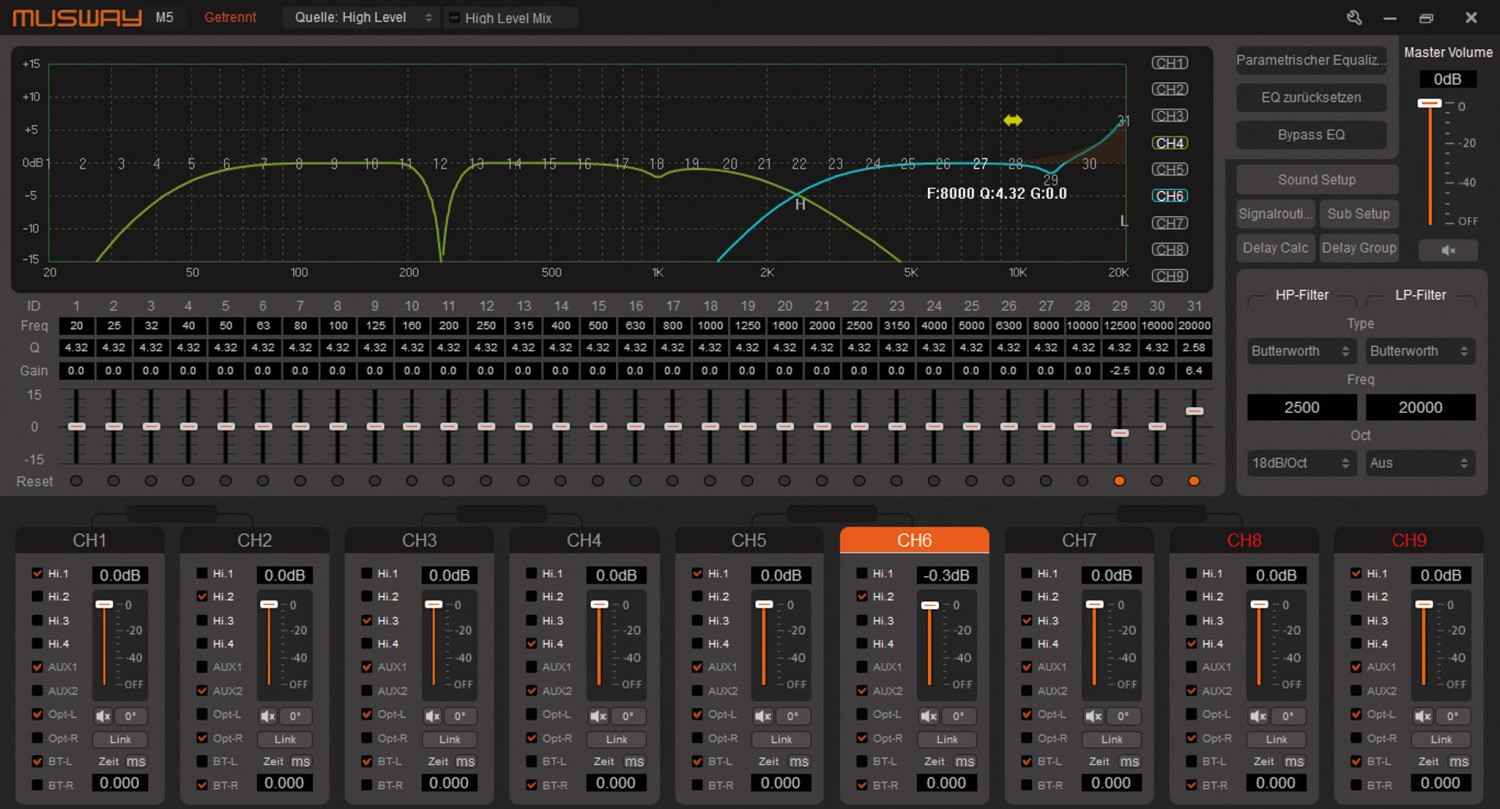Click Parametrischer Equalizer button
This screenshot has width=1500, height=809.
pos(1312,60)
